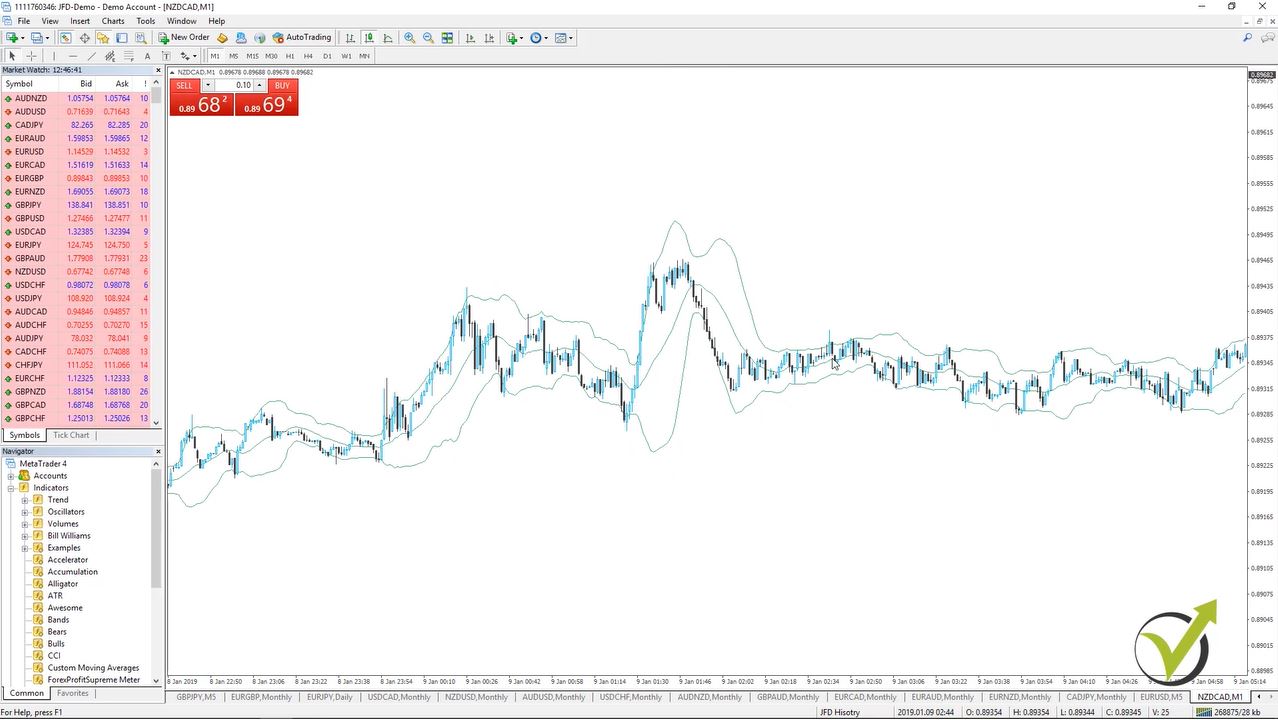Click the Tile Windows icon in toolbar

click(447, 38)
